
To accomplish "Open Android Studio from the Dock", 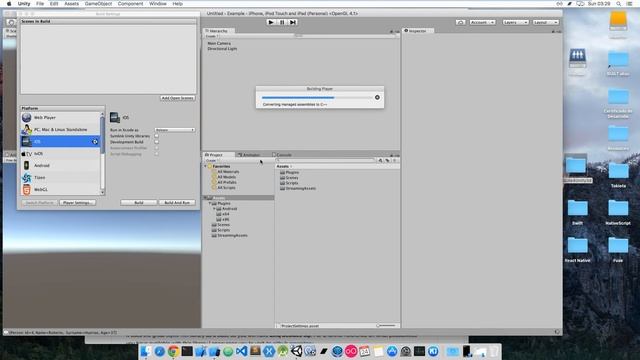I will coord(283,351).
